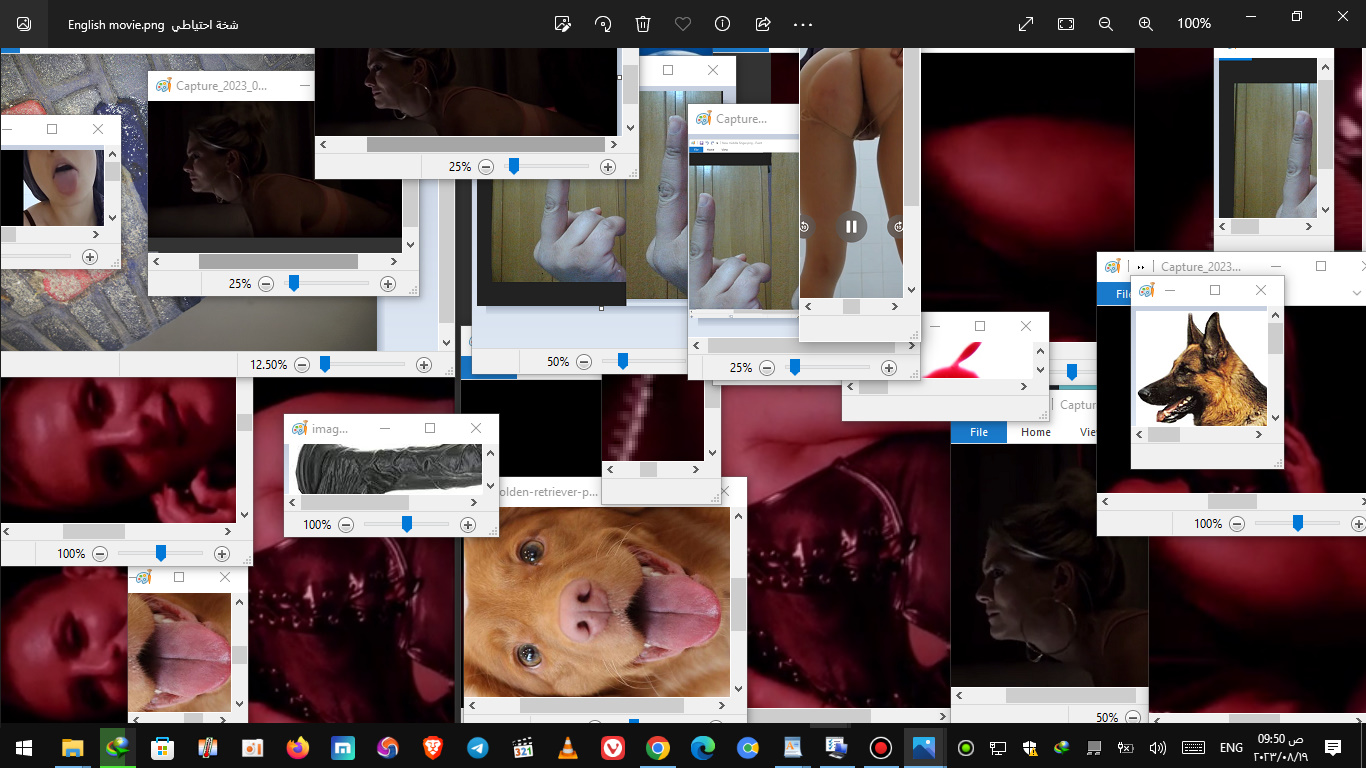Toggle the speaker volume icon in tray
Image resolution: width=1366 pixels, height=768 pixels.
[x=1158, y=748]
